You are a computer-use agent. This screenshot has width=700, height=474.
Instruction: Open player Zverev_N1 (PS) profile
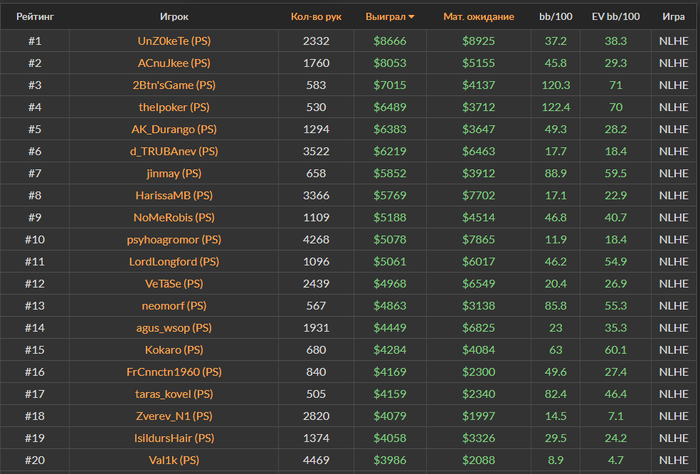tap(174, 416)
